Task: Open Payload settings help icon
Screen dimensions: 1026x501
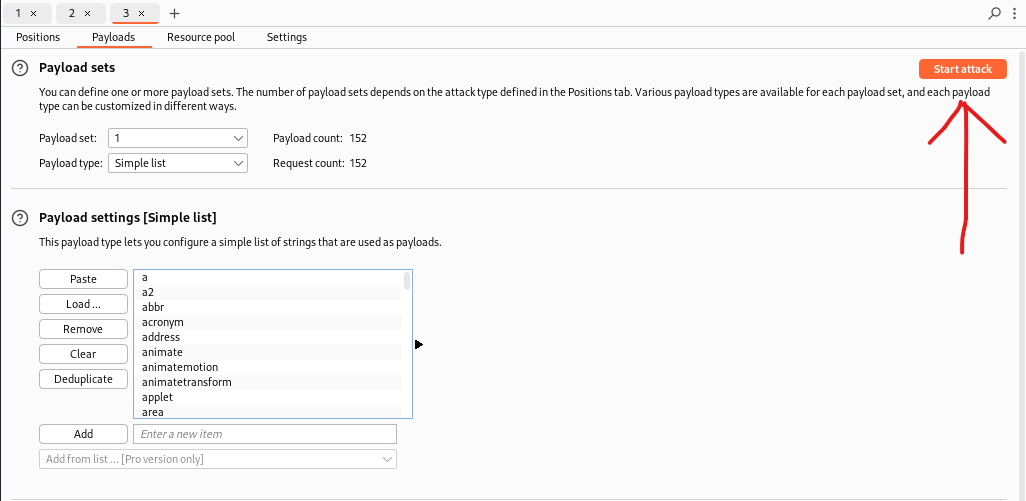Action: coord(19,217)
